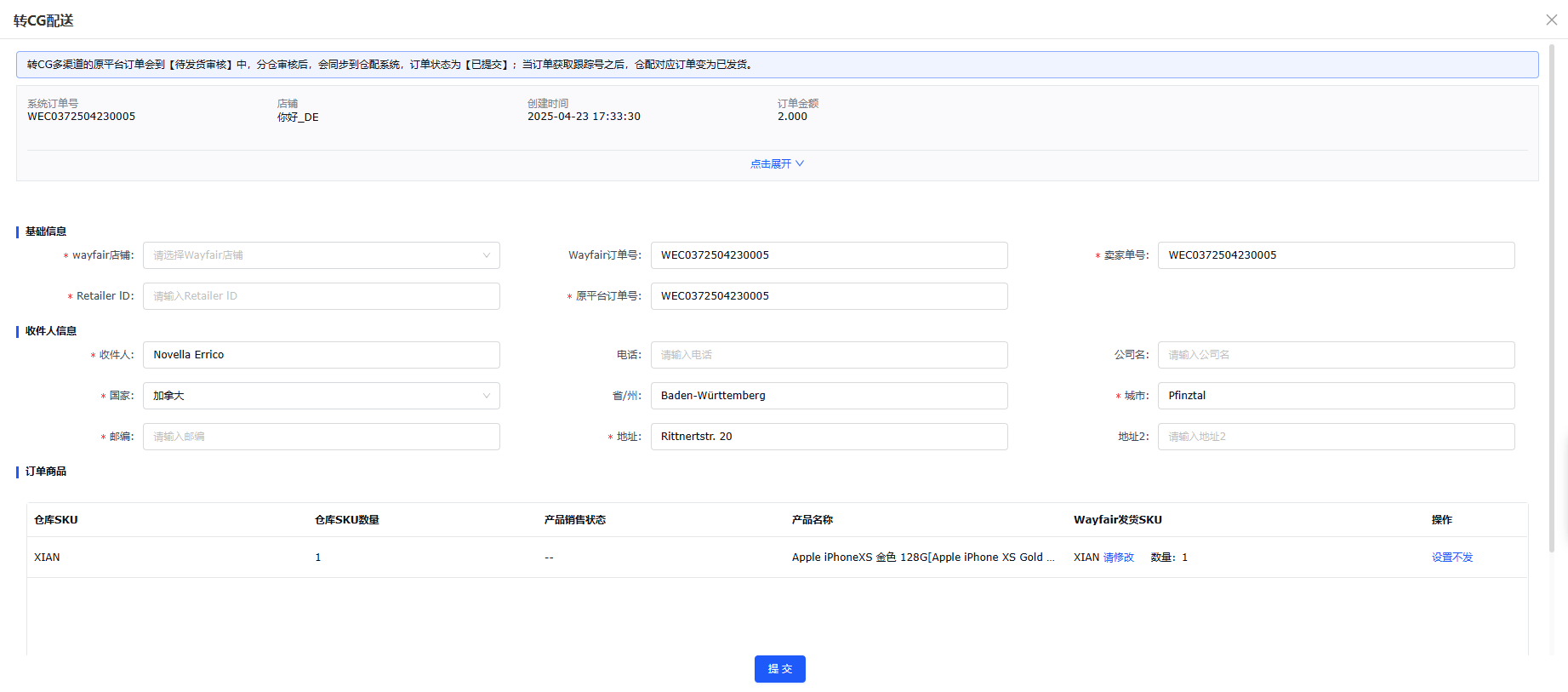Screen dimensions: 1568x692
Task: Edit the 地址 Rittnertstr. 20 field
Action: [828, 437]
